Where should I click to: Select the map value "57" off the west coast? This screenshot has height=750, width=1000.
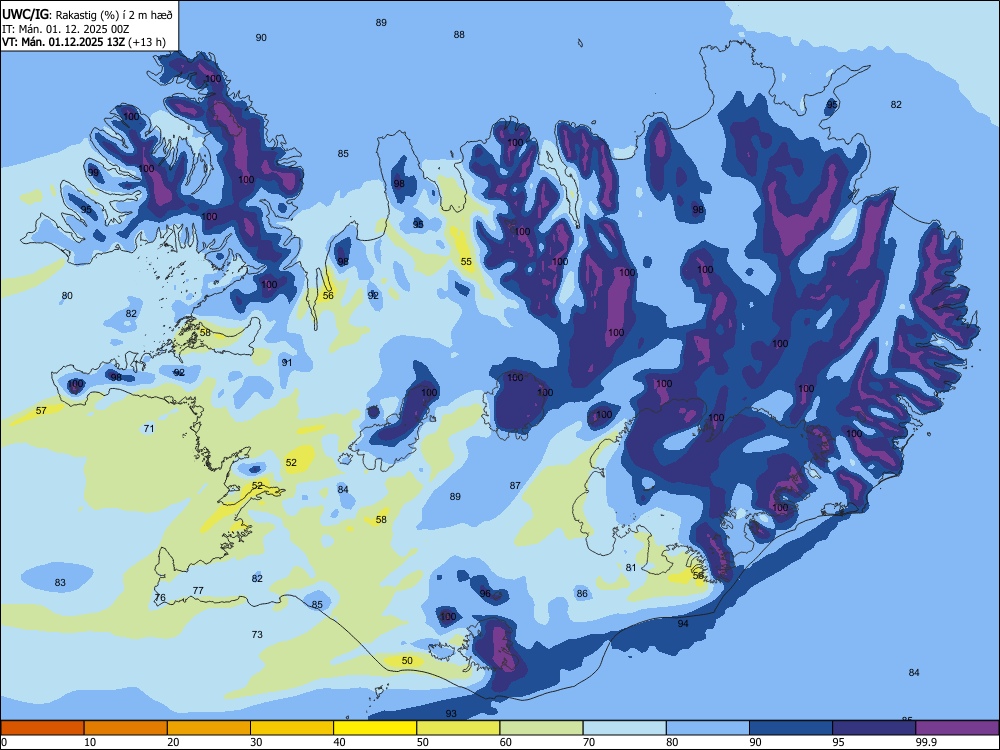click(x=41, y=410)
